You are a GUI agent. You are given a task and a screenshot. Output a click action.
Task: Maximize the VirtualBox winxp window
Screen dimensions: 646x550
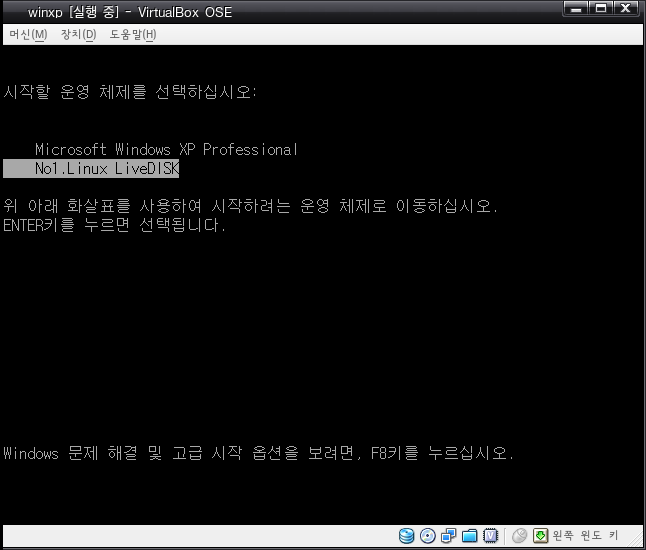click(601, 8)
